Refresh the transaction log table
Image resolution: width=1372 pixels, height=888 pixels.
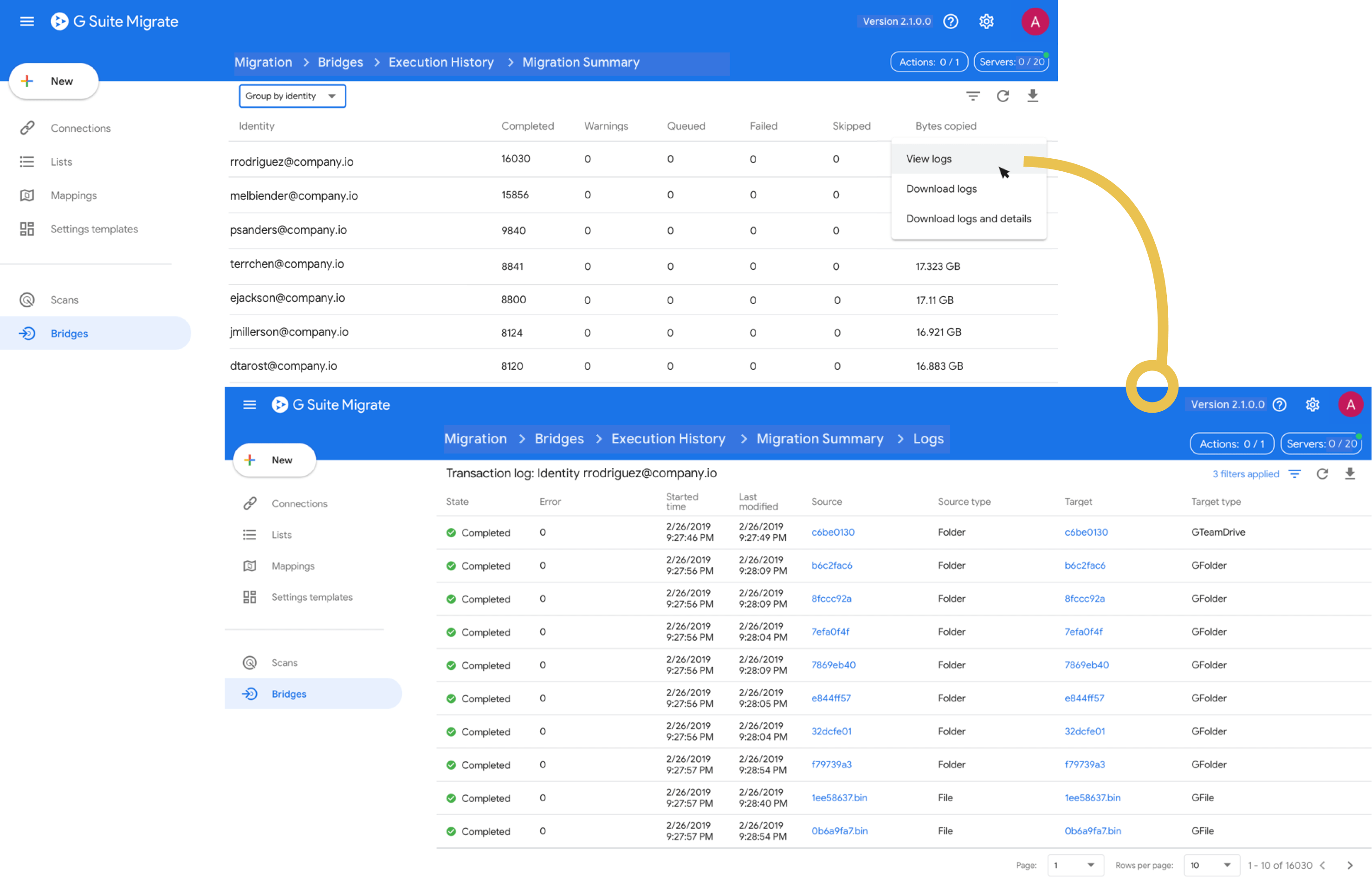pos(1322,474)
